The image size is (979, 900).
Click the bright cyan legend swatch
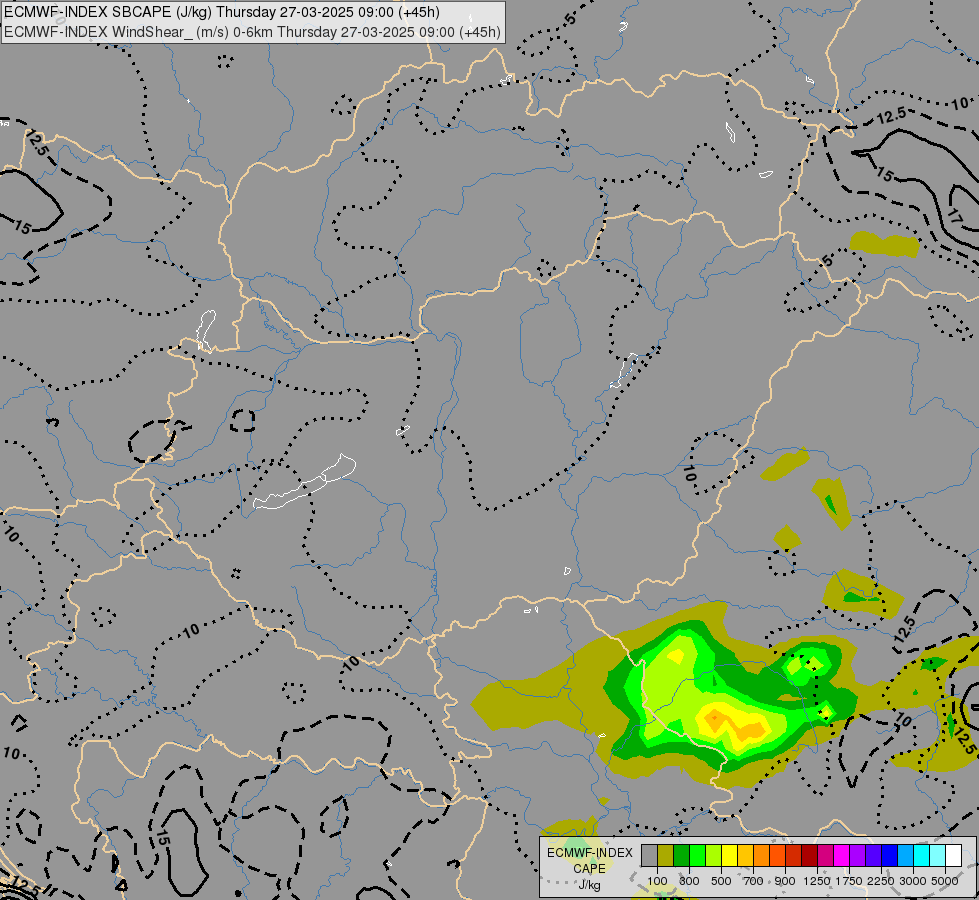point(921,856)
